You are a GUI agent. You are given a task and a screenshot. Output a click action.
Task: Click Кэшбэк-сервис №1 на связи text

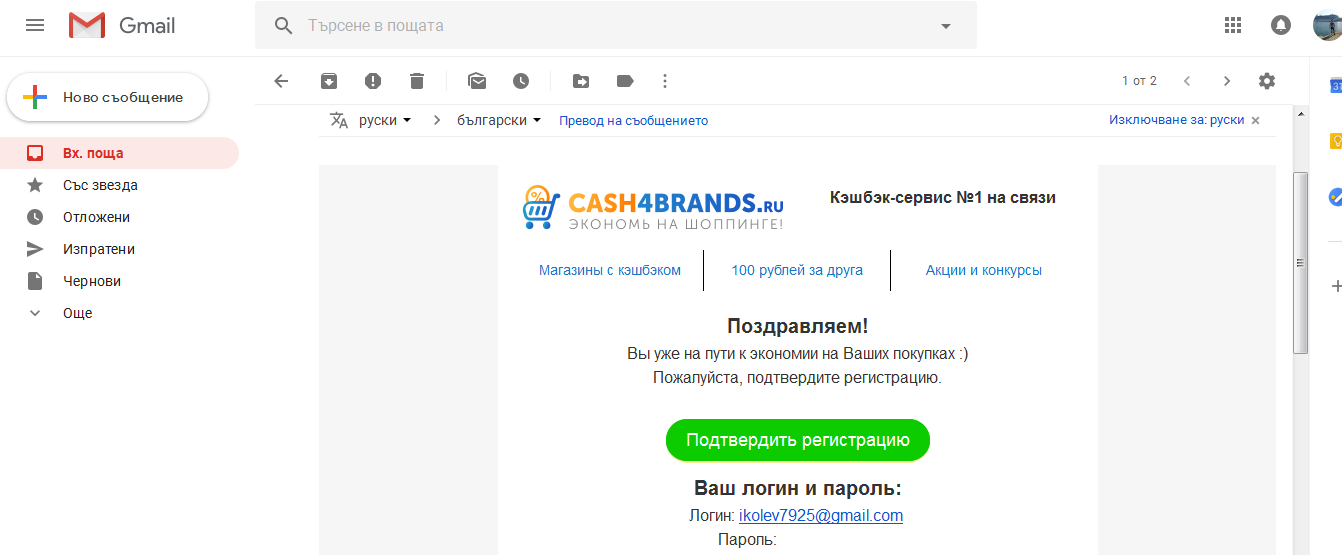pyautogui.click(x=943, y=197)
